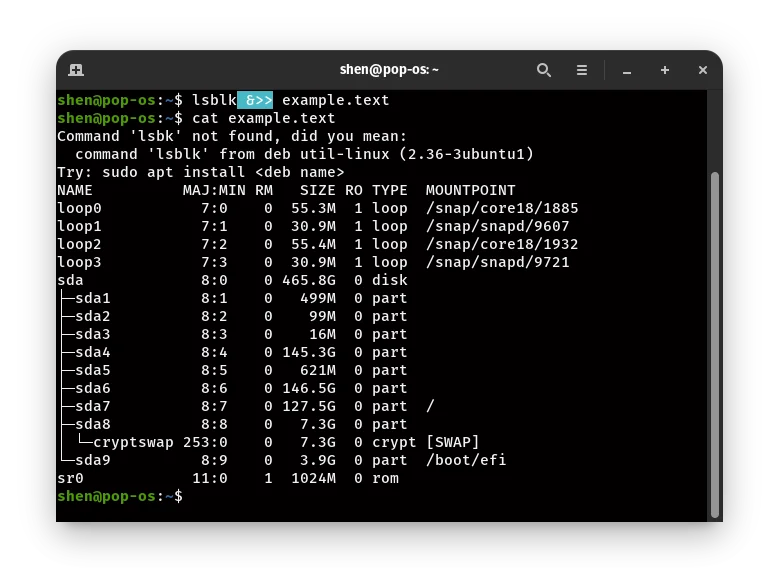Click the cryptswap entry

pos(133,442)
